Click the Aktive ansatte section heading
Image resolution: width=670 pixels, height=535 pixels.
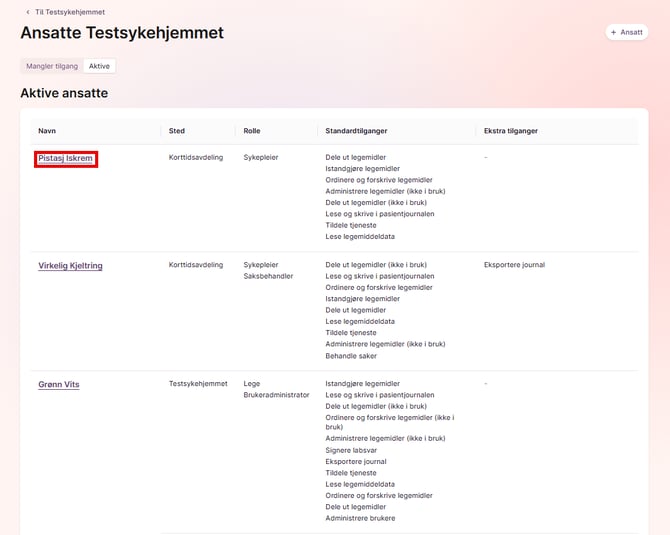click(x=64, y=93)
